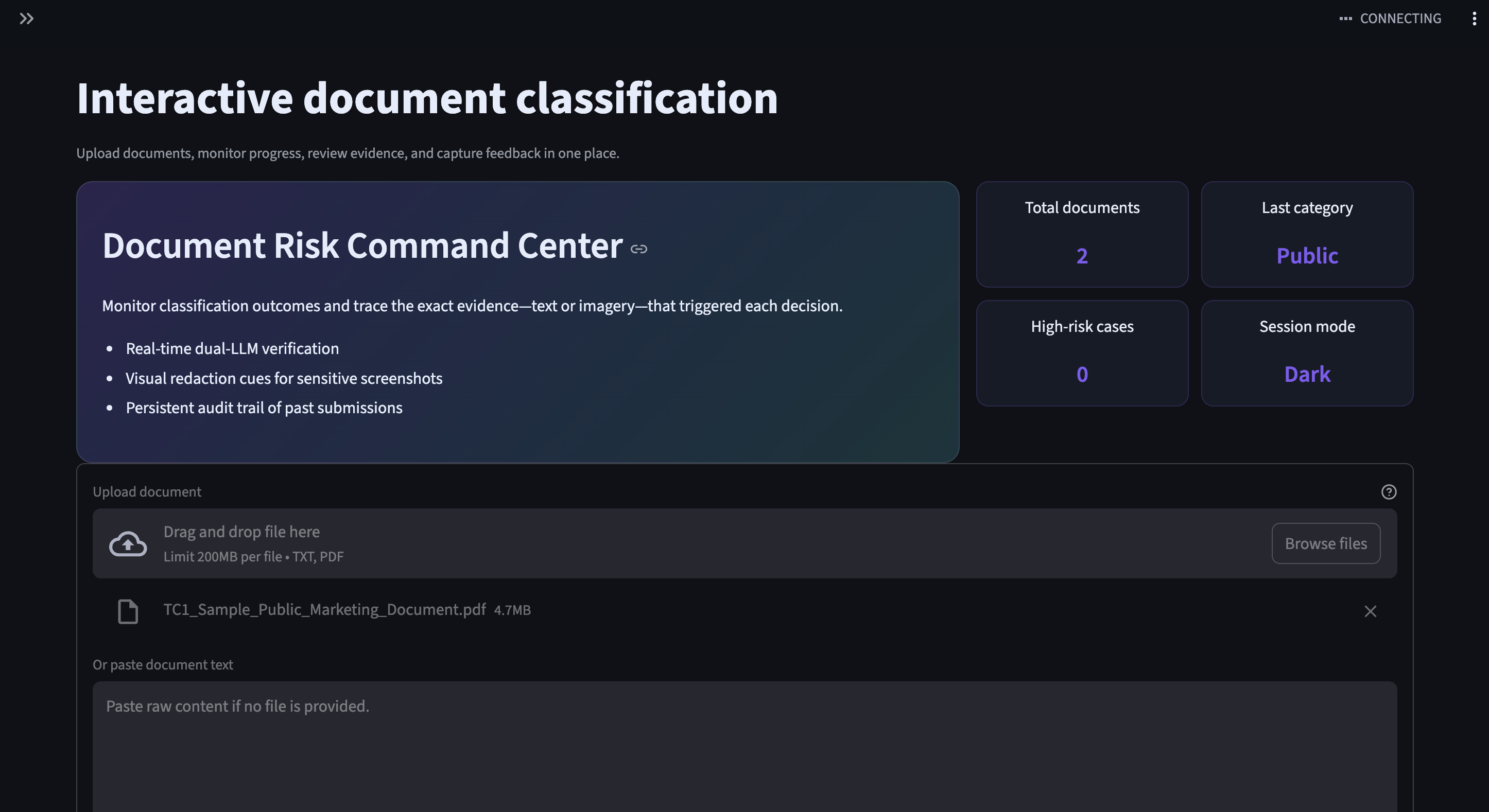Image resolution: width=1489 pixels, height=812 pixels.
Task: Click the Session mode Dark value
Action: click(1306, 374)
